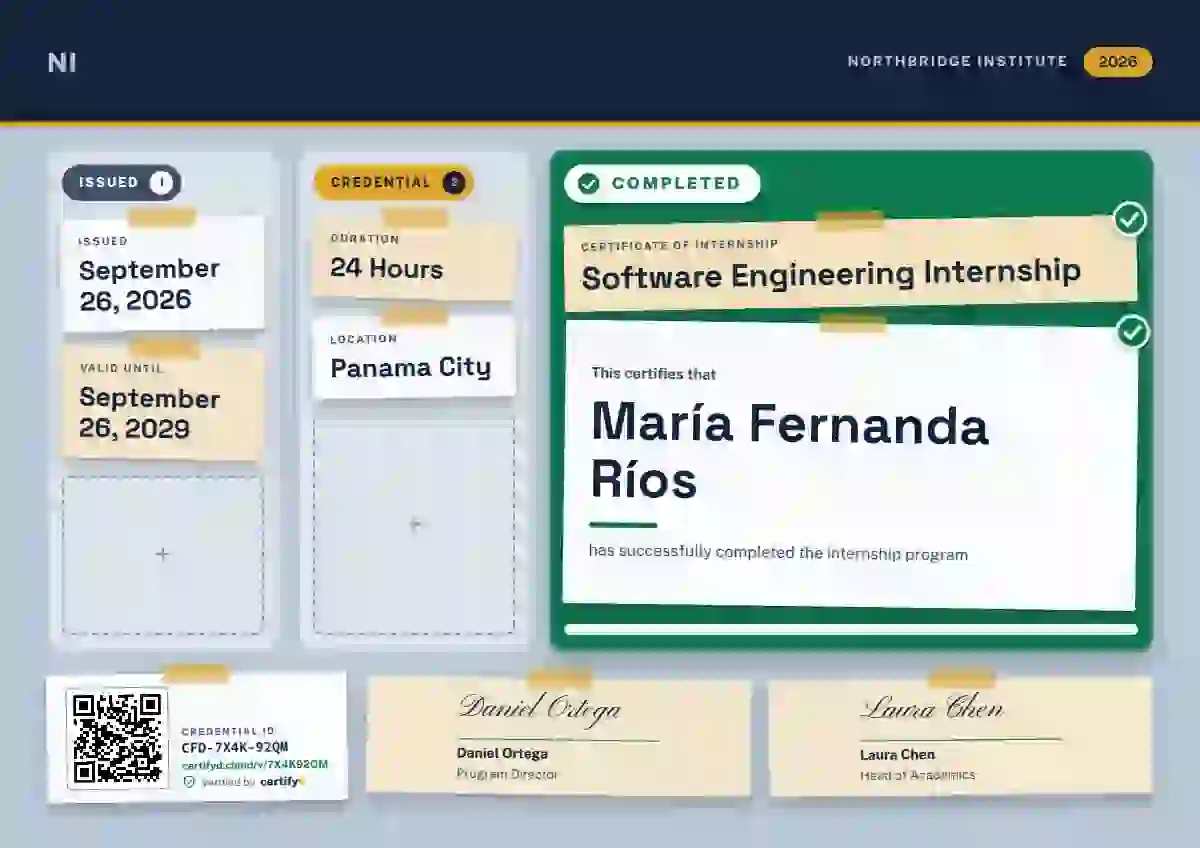
Task: Click the Head of Academics title text
Action: [x=917, y=775]
